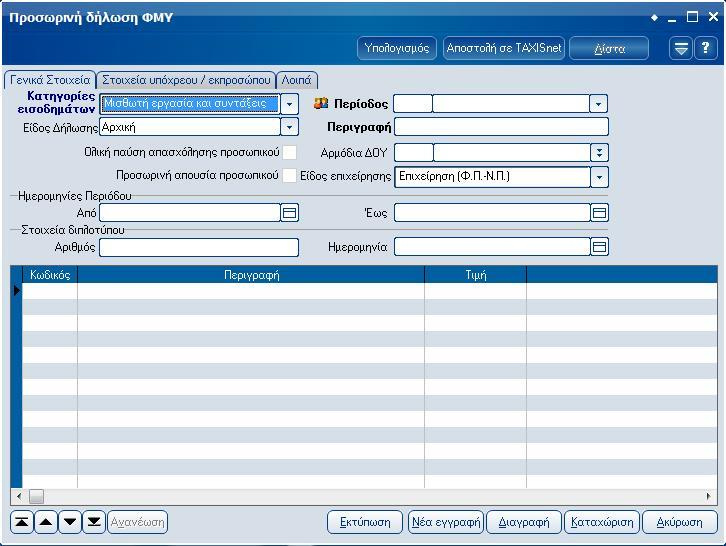The width and height of the screenshot is (726, 546).
Task: Close the Προσωρινή δήλωση ΦΜΥ window
Action: 713,17
